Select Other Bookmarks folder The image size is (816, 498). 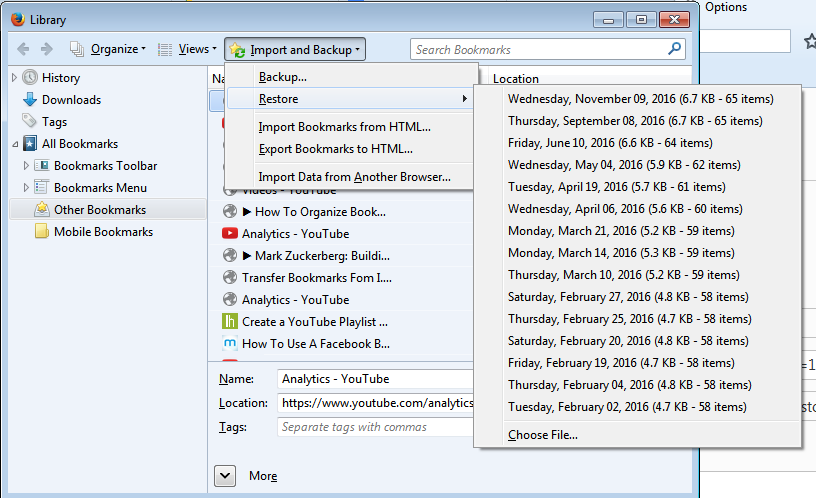108,210
